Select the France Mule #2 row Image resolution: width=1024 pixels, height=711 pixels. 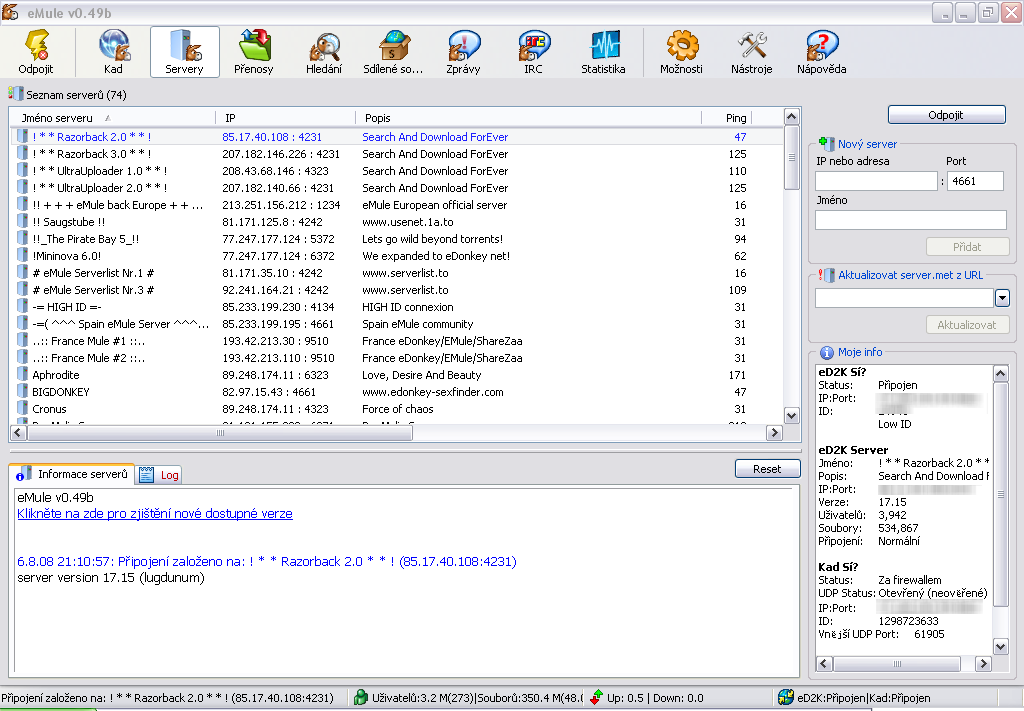tap(397, 358)
